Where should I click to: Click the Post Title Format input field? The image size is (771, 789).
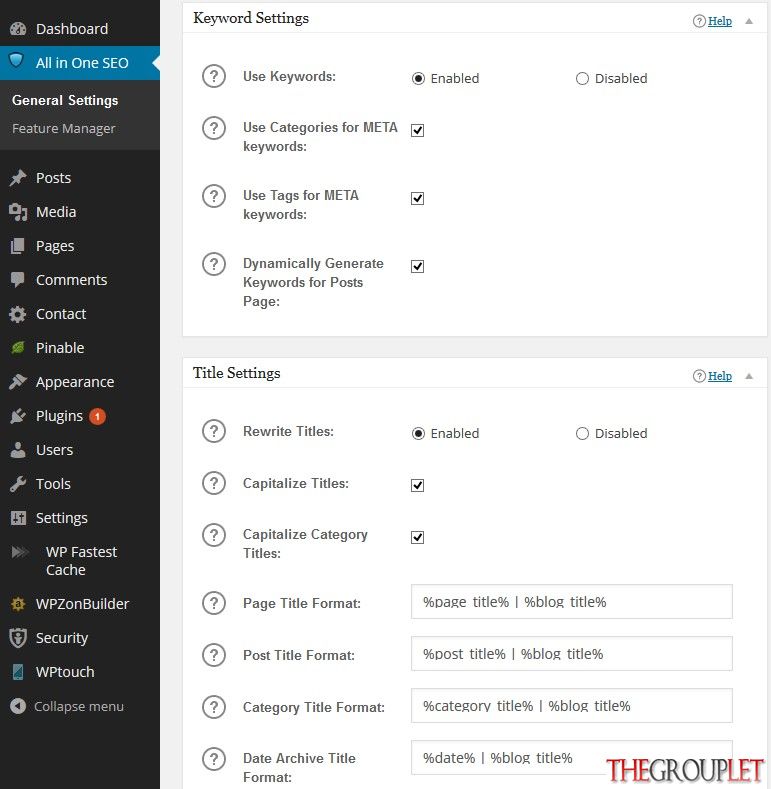click(572, 654)
